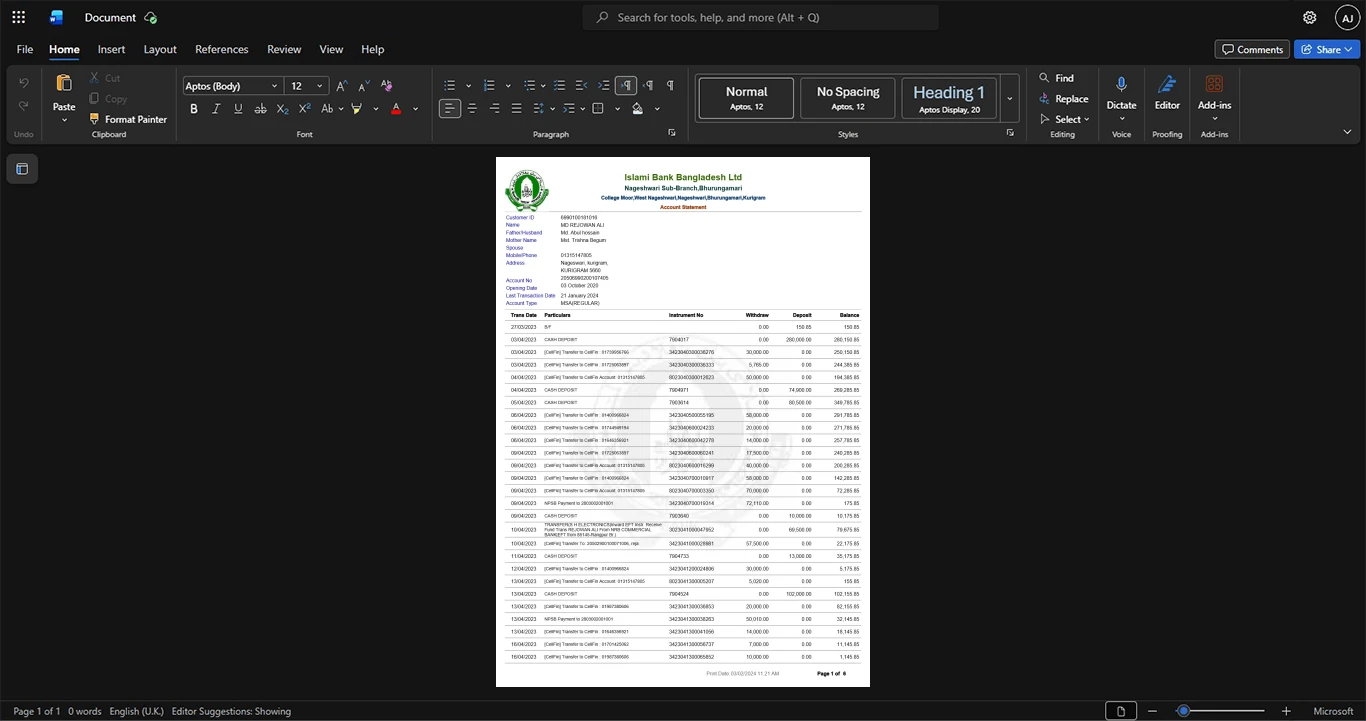Click the clear formatting icon
The height and width of the screenshot is (721, 1366).
(x=386, y=86)
